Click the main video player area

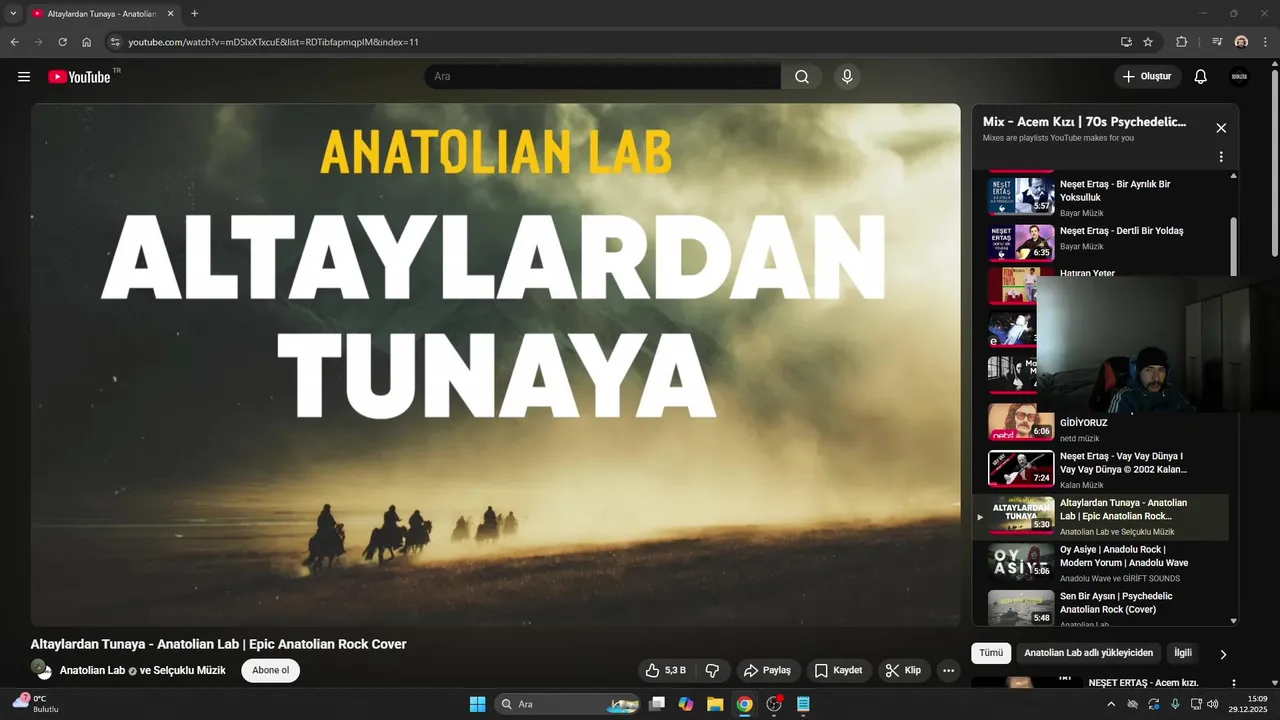click(495, 365)
